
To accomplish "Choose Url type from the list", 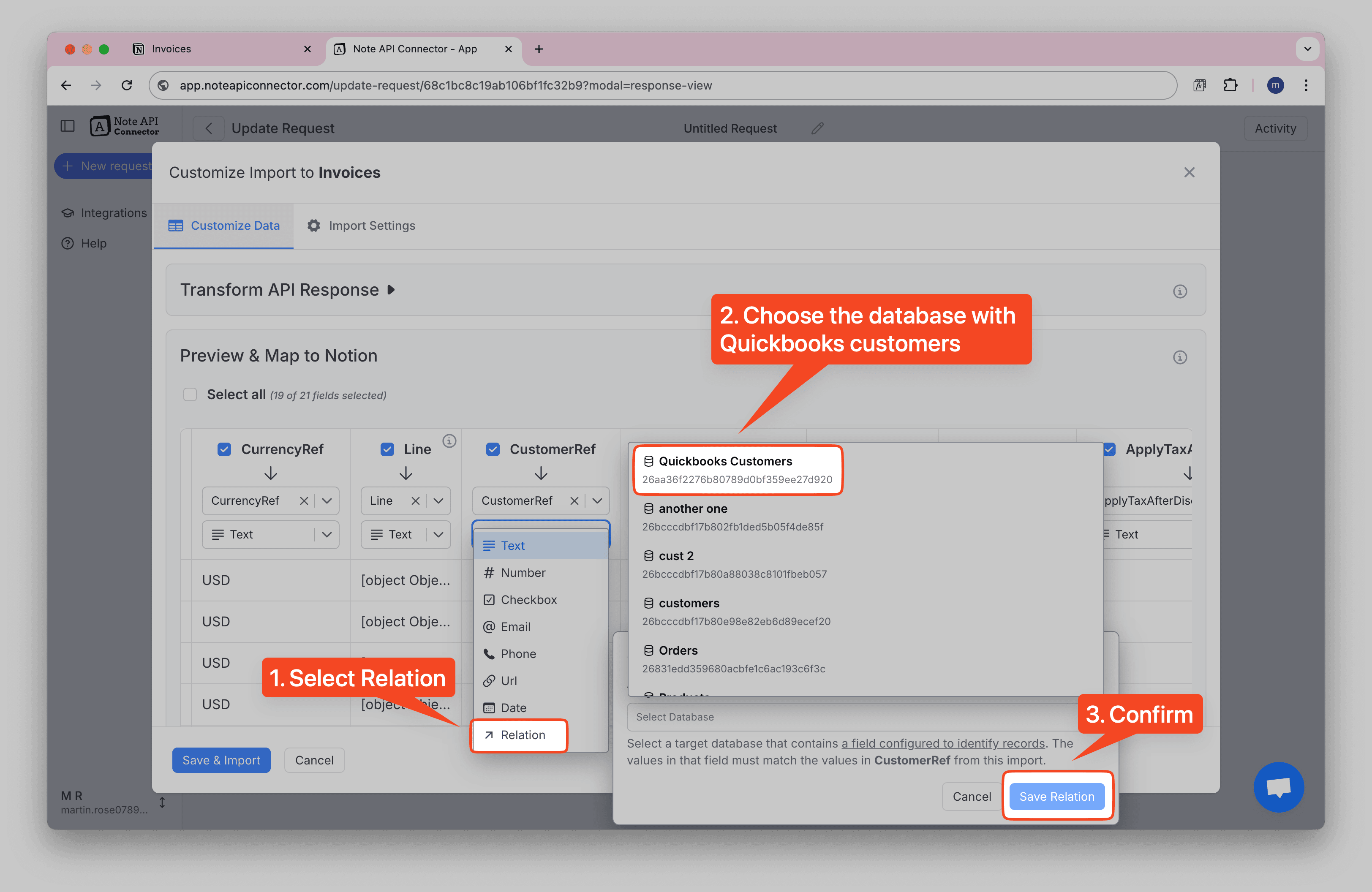I will 541,680.
